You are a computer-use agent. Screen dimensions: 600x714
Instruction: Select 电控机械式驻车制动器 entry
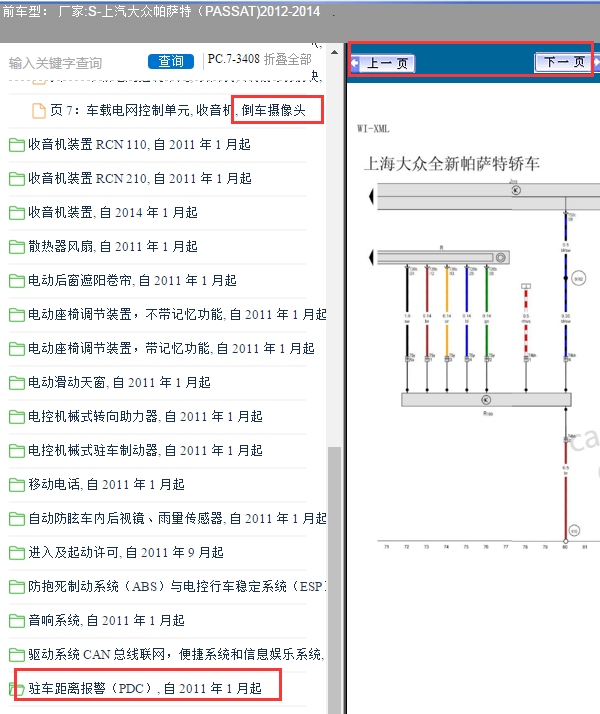(145, 451)
